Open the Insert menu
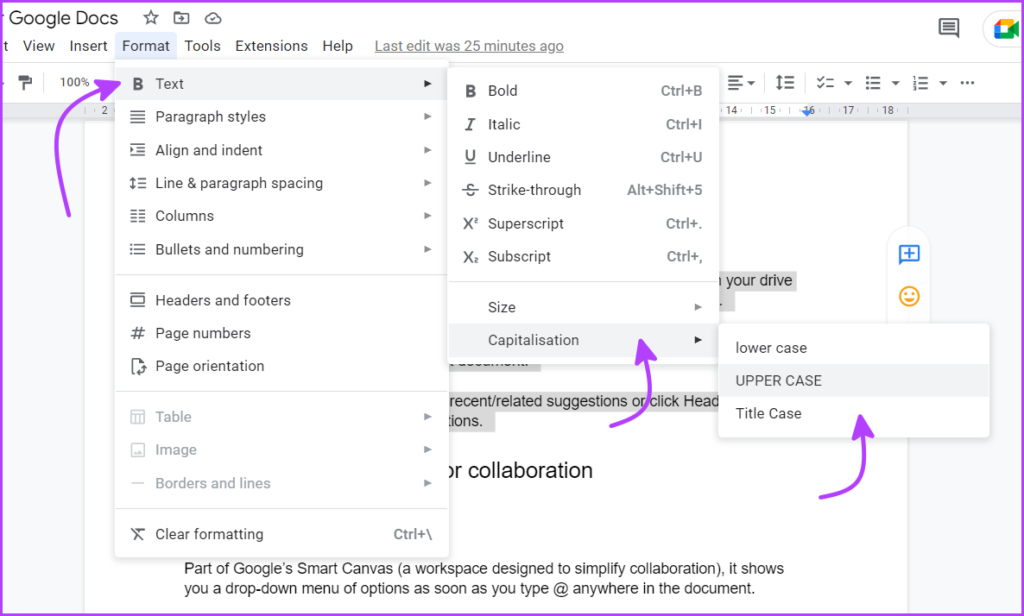1024x616 pixels. pyautogui.click(x=88, y=46)
